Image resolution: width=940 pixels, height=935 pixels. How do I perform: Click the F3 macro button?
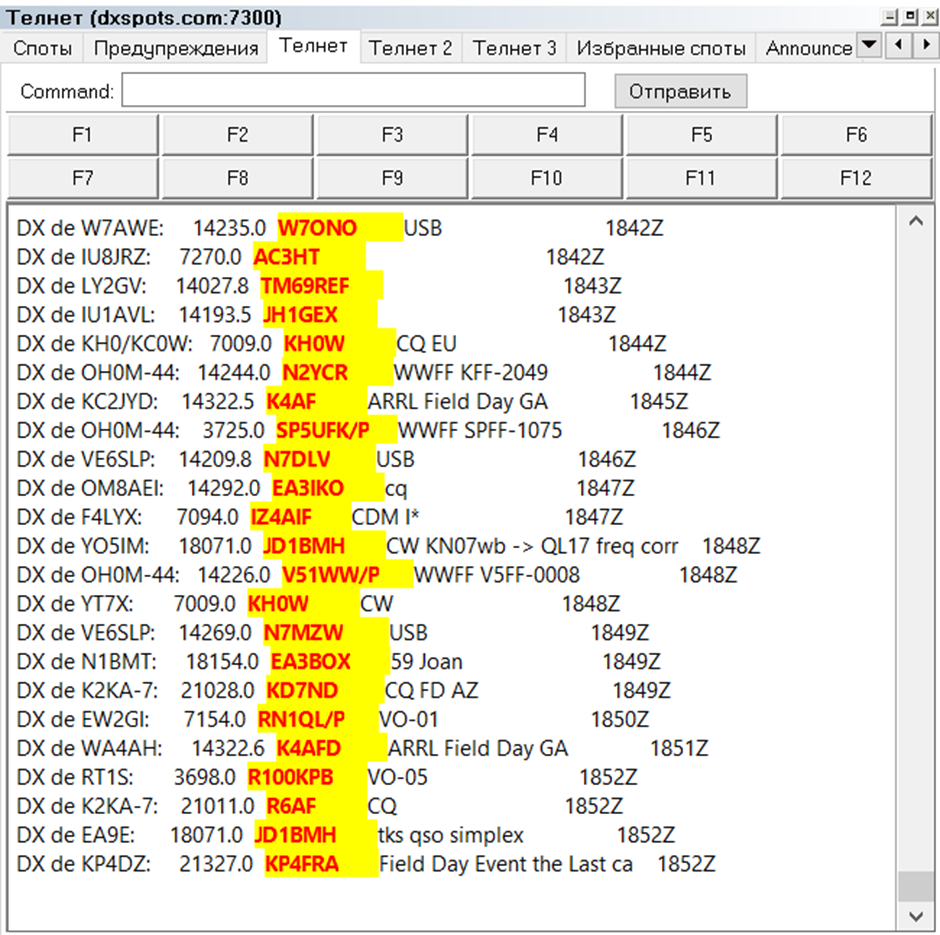click(x=392, y=135)
